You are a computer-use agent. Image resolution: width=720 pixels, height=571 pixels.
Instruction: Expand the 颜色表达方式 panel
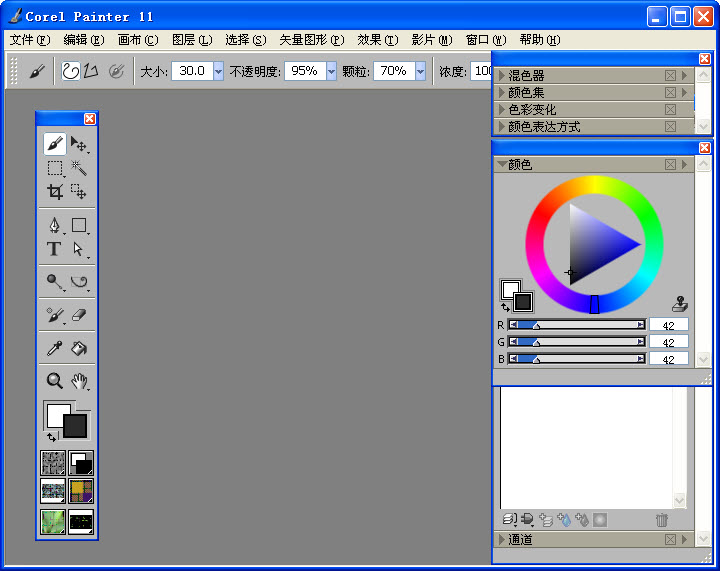502,126
